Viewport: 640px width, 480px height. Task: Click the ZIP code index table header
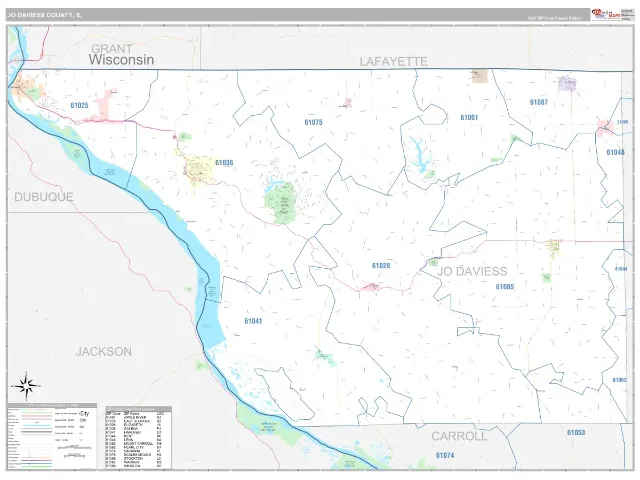(139, 409)
